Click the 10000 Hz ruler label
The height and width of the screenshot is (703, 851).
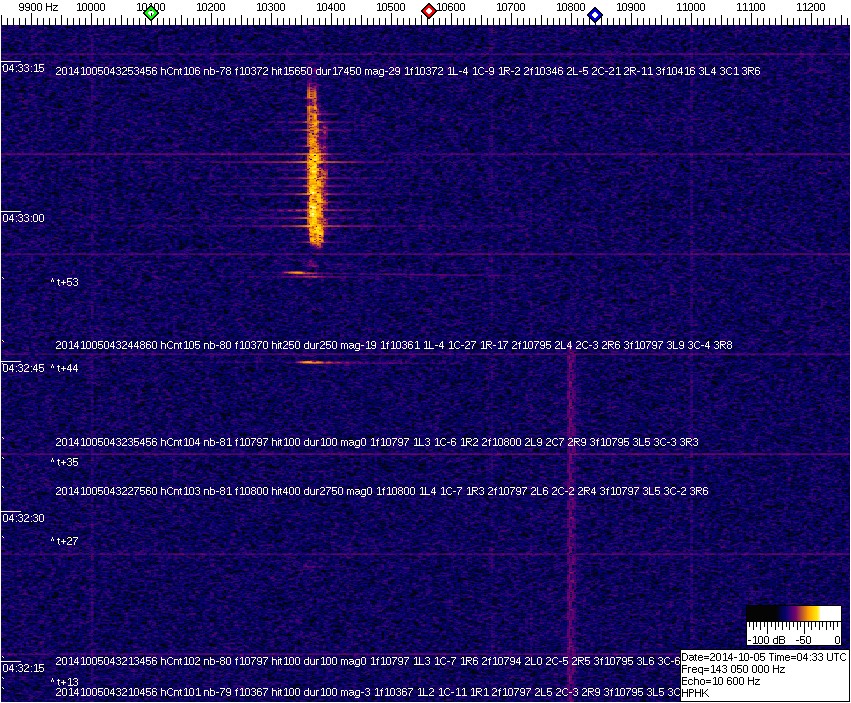tap(91, 7)
